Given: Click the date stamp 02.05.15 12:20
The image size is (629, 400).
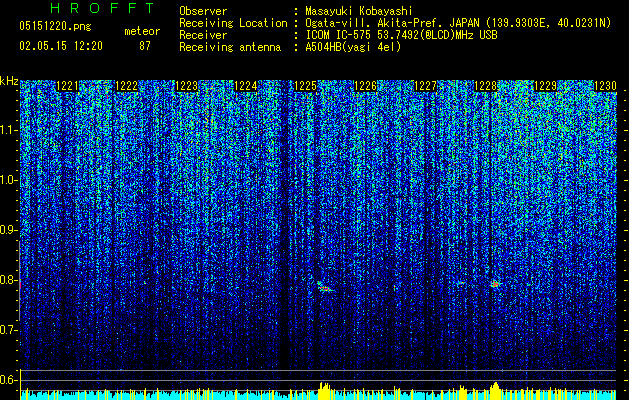Looking at the screenshot, I should (x=61, y=46).
